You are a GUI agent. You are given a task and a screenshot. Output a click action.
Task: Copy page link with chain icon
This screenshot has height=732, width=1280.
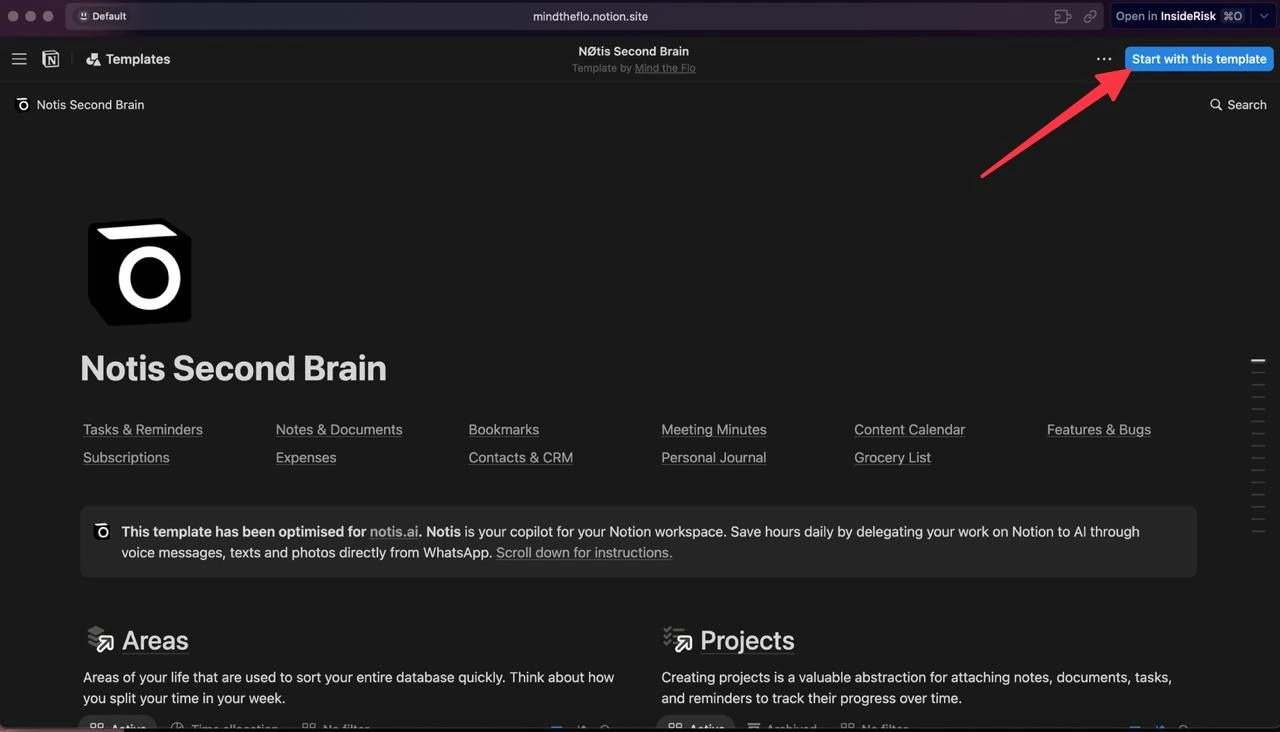[x=1090, y=16]
